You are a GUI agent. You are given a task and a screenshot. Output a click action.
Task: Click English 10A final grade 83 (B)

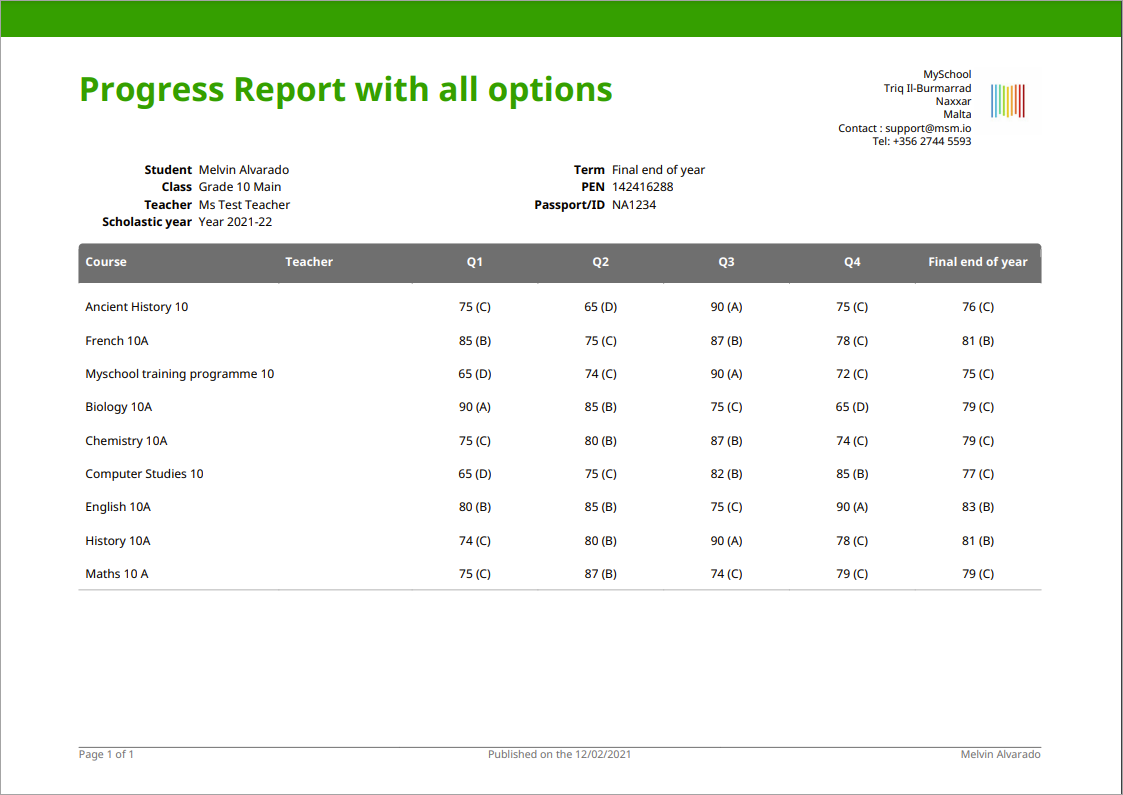(978, 507)
